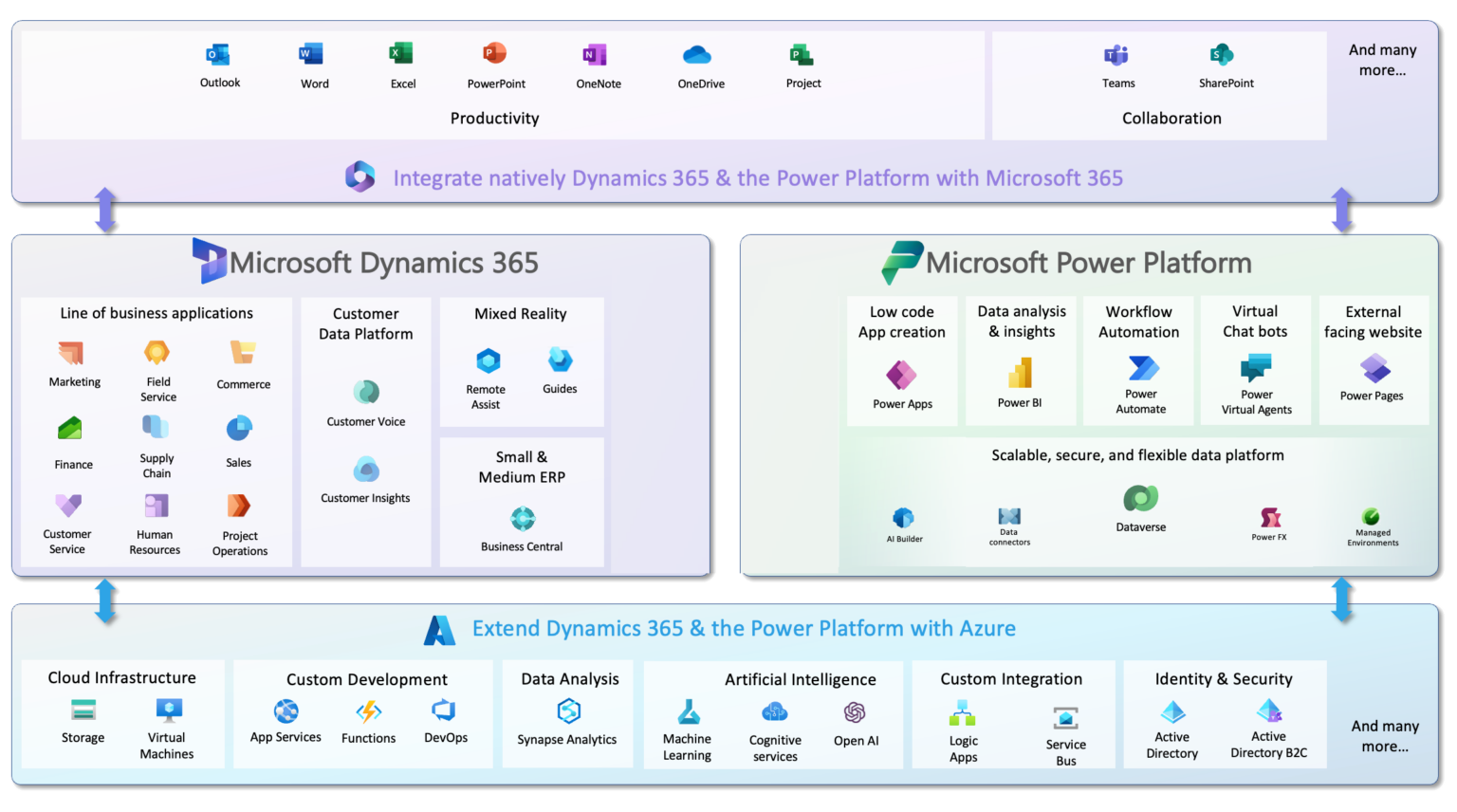The width and height of the screenshot is (1457, 812).
Task: Open the Remote Assist icon
Action: 489,361
